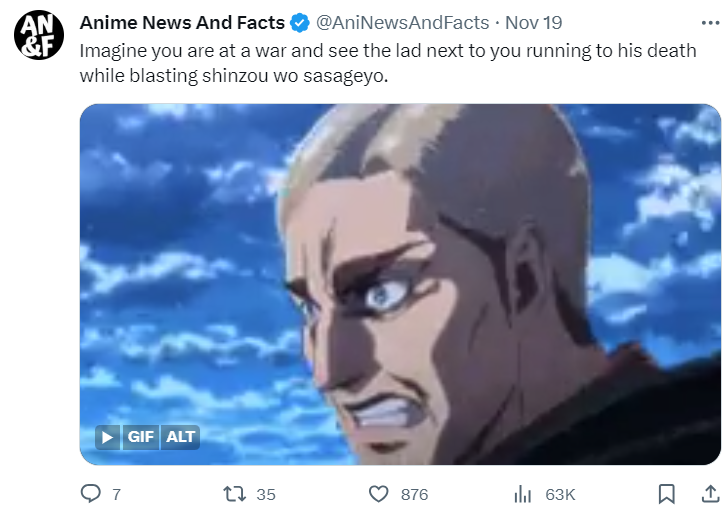Like the tweet with heart icon
This screenshot has height=511, width=728.
pos(378,494)
